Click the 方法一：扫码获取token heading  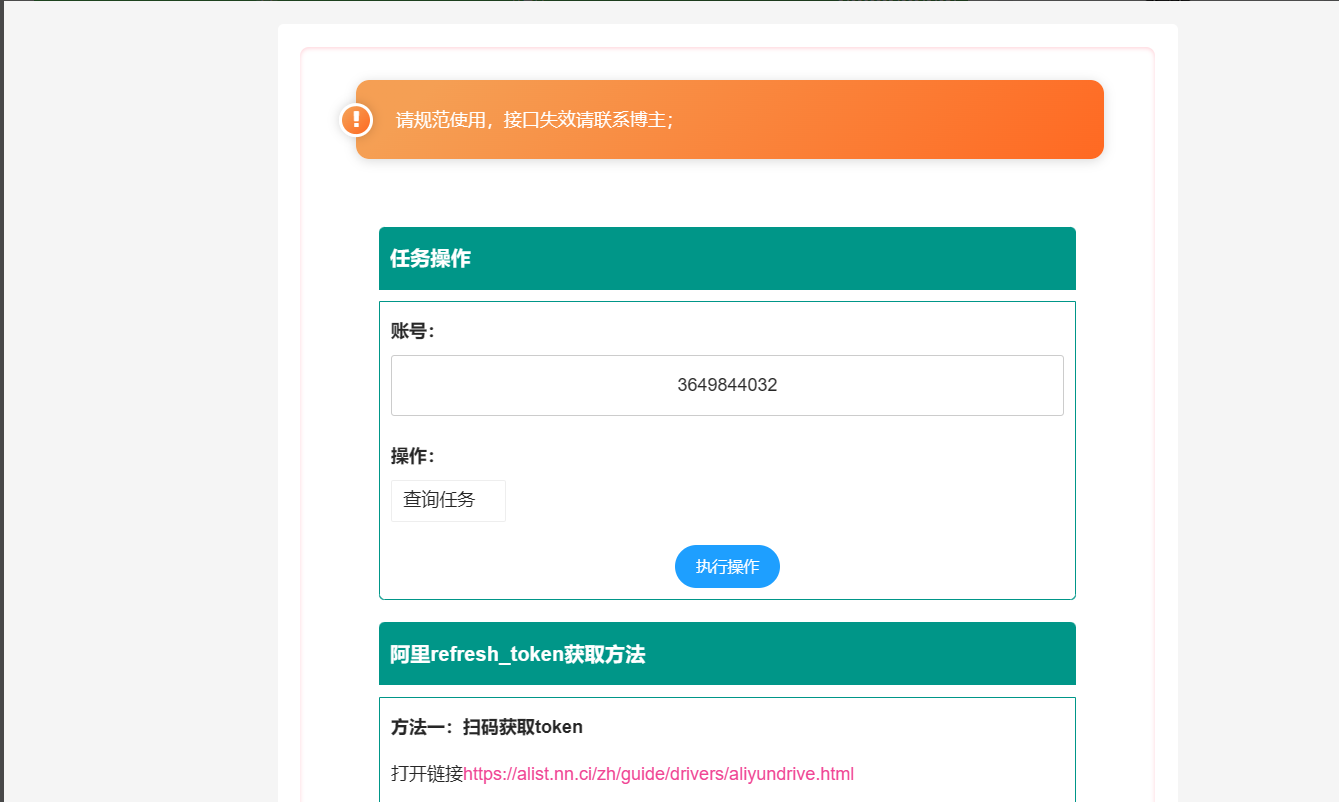click(487, 727)
